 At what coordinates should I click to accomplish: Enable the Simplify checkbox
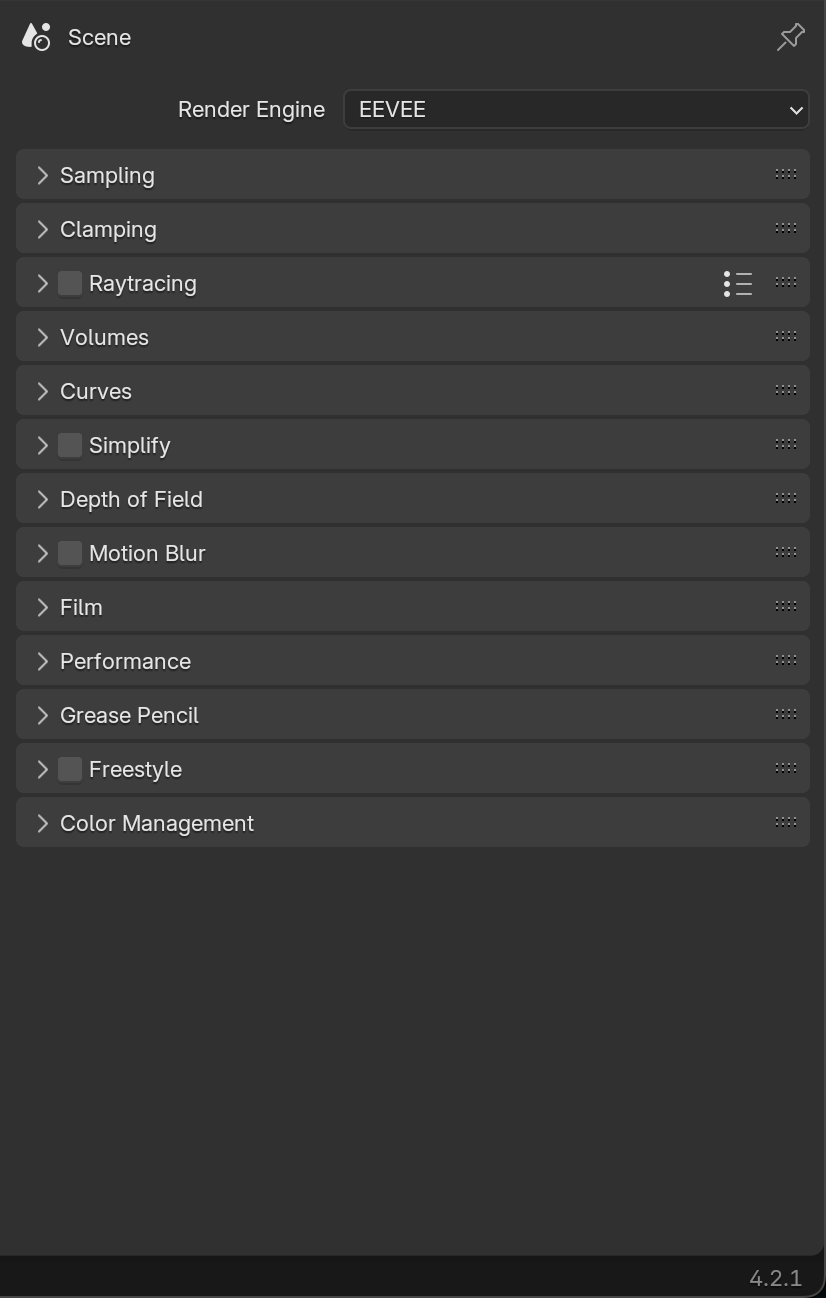(x=70, y=445)
